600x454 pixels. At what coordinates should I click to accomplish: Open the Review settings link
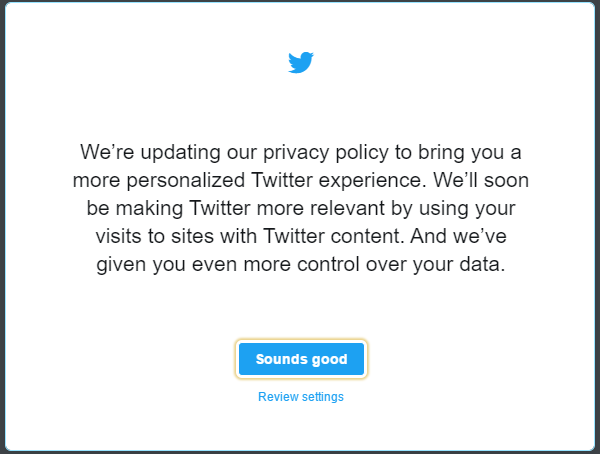301,397
